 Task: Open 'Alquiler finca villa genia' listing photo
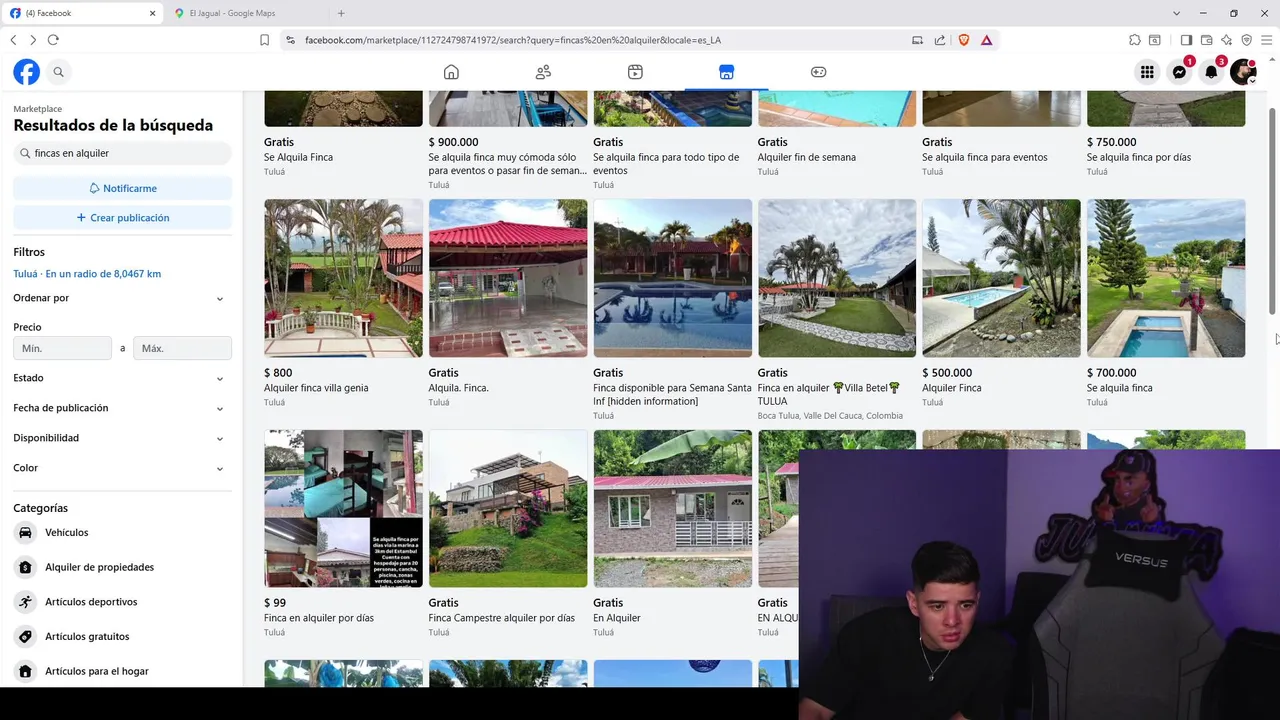point(343,278)
